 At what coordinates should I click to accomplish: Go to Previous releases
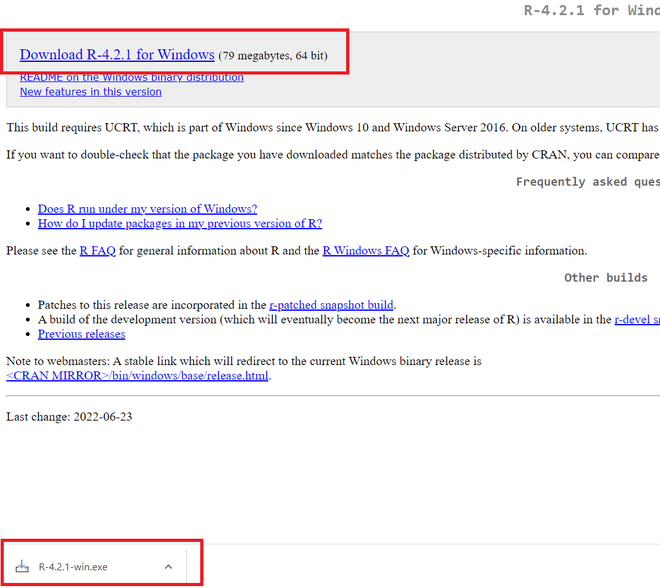(x=81, y=334)
